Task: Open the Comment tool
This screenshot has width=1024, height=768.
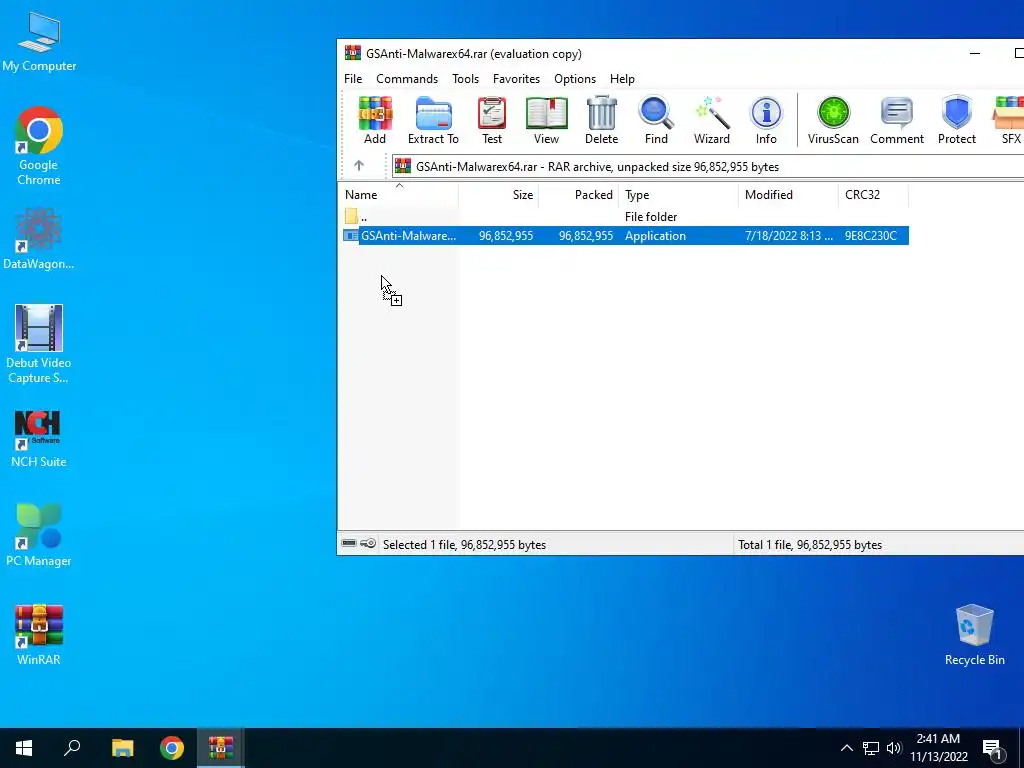Action: pos(897,120)
